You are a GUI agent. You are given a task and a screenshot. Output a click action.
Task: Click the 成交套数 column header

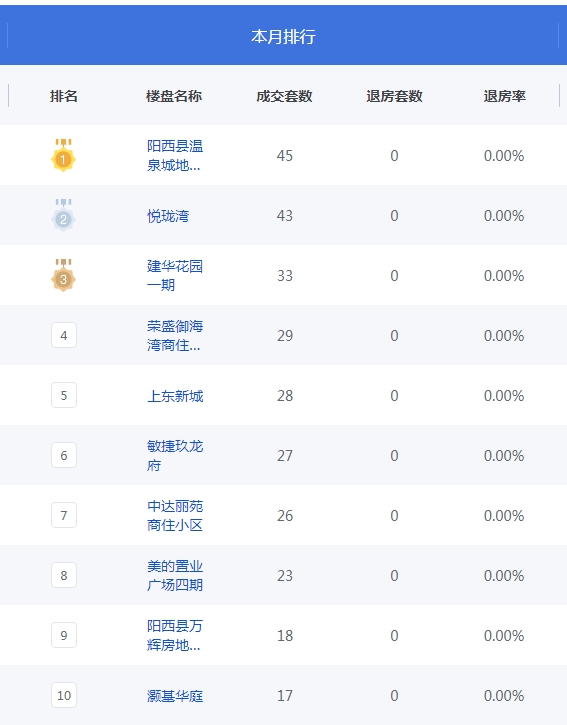pyautogui.click(x=284, y=96)
